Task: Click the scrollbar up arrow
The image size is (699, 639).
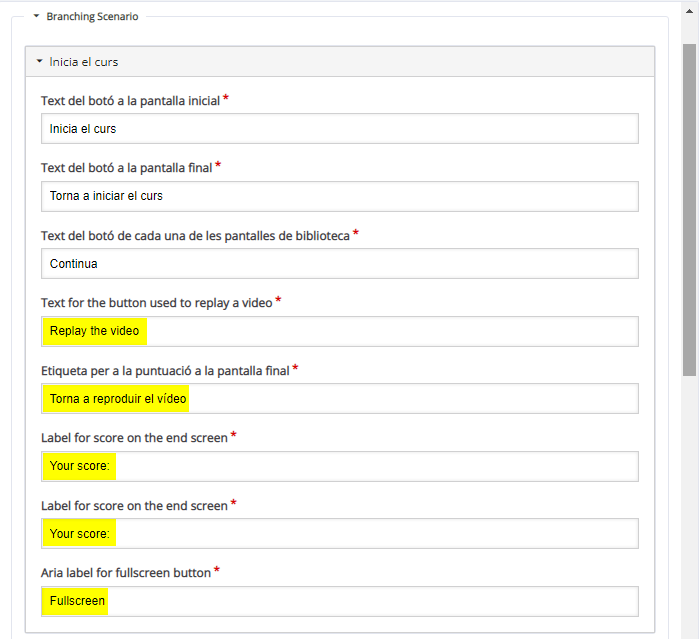Action: [x=690, y=11]
